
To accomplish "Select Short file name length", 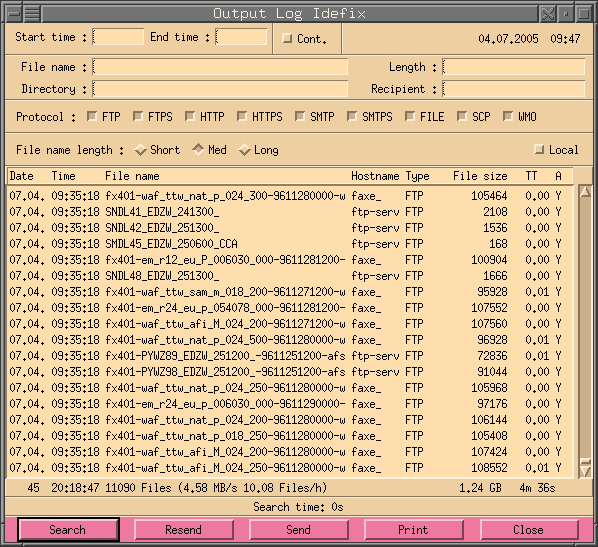I will (141, 150).
